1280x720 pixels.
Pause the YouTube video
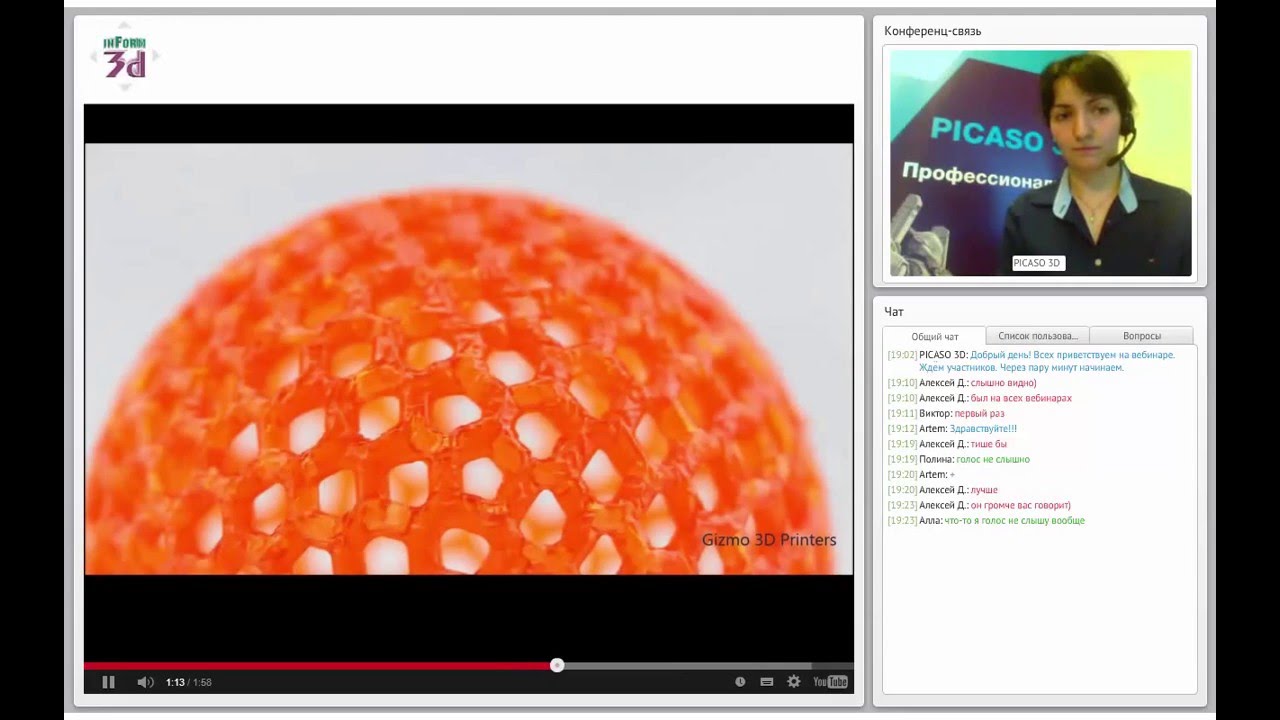point(108,682)
